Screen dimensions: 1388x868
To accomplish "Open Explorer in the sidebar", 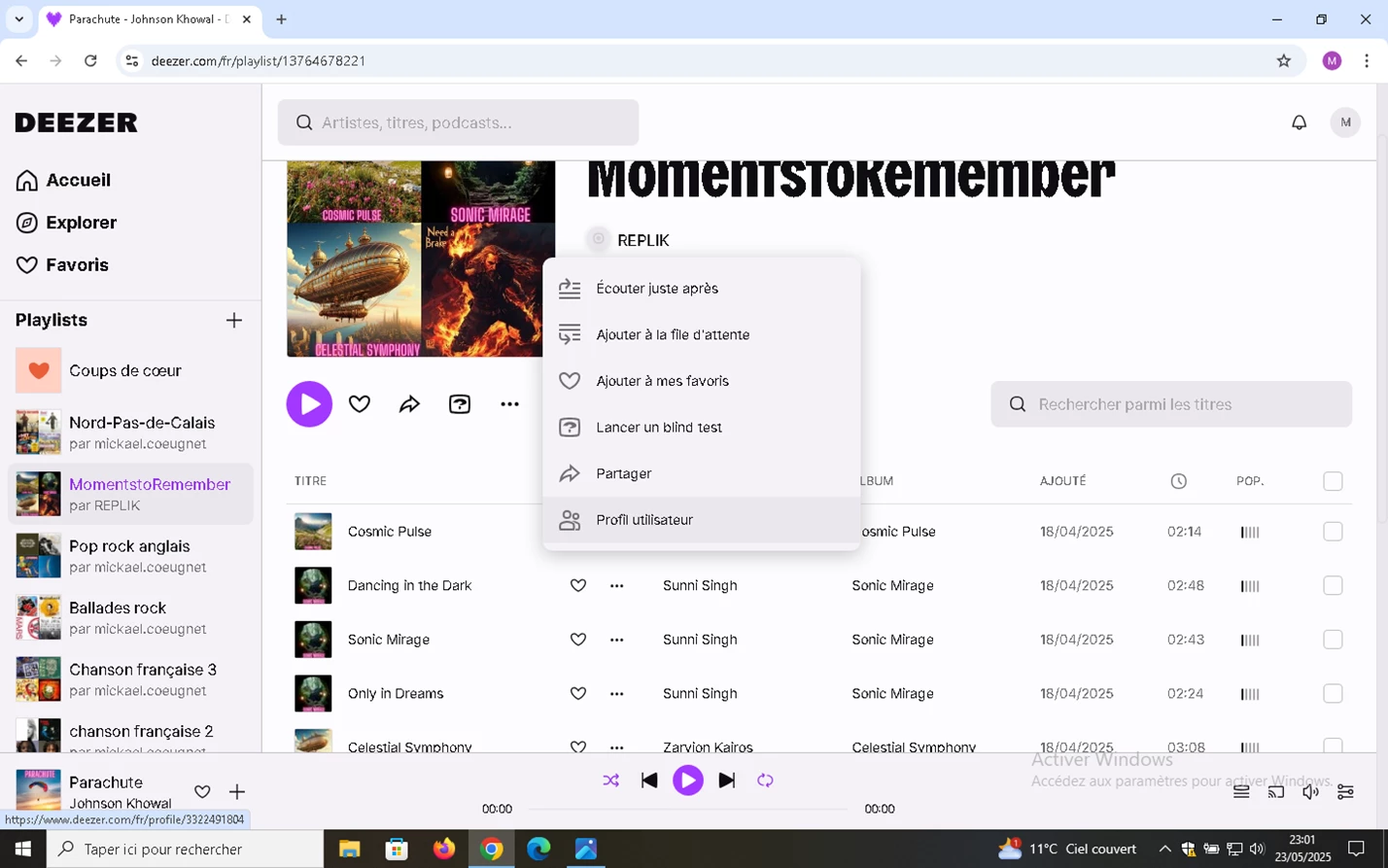I will (x=66, y=223).
